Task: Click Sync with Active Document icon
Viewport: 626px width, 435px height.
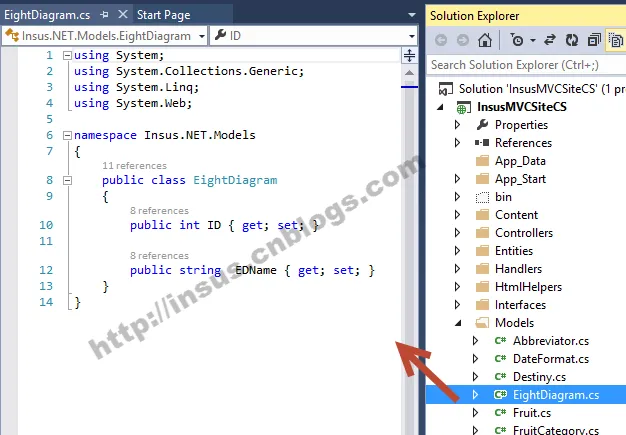Action: tap(550, 40)
